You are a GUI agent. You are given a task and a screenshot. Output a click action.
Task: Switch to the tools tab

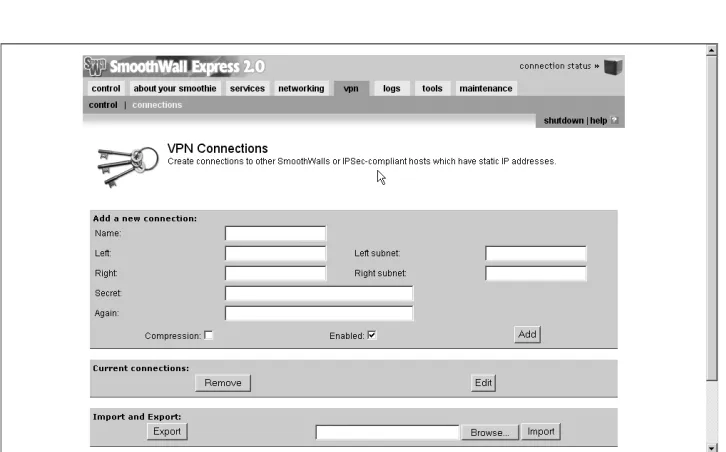pyautogui.click(x=432, y=88)
